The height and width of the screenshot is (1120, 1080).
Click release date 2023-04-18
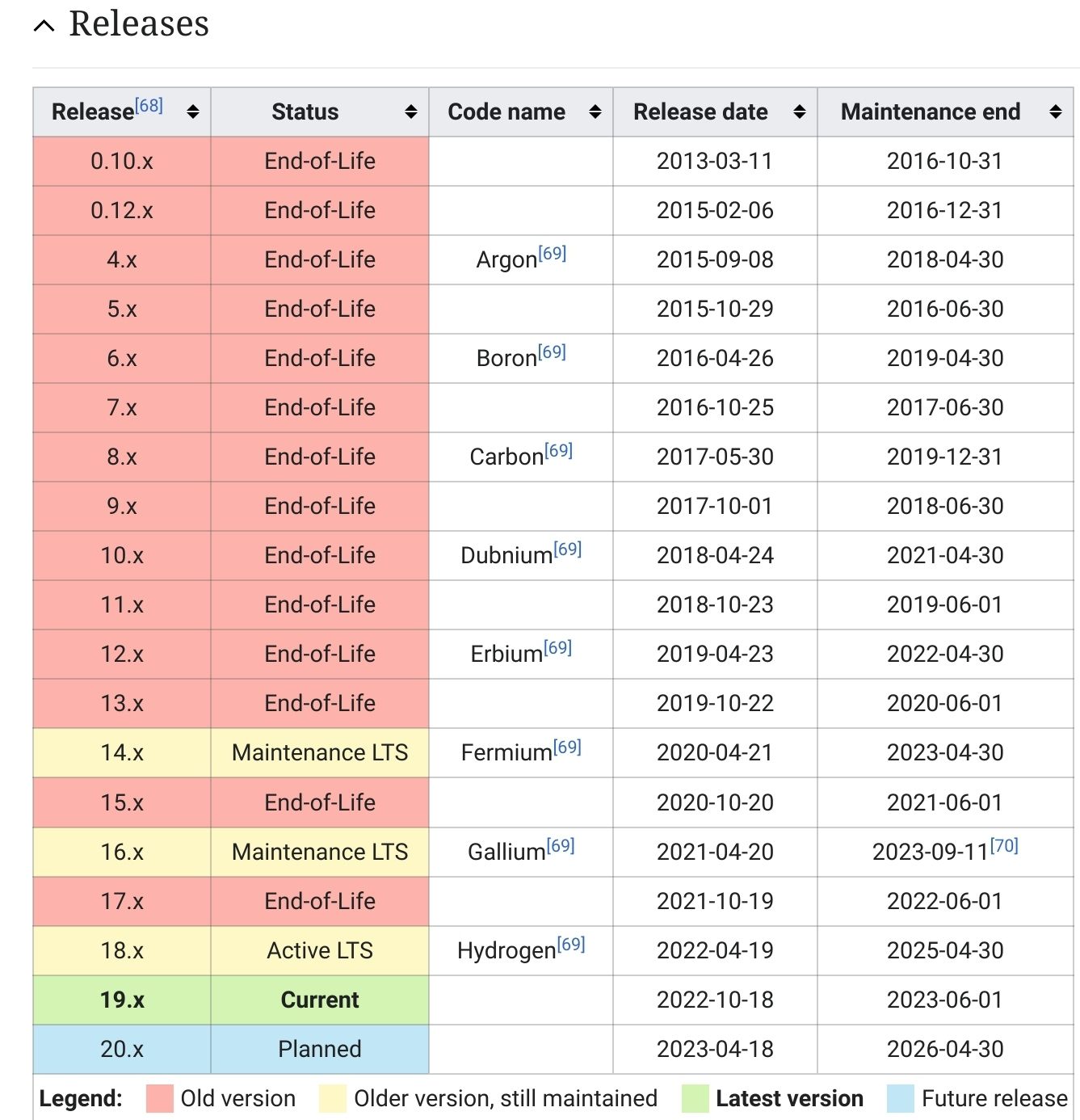715,1050
